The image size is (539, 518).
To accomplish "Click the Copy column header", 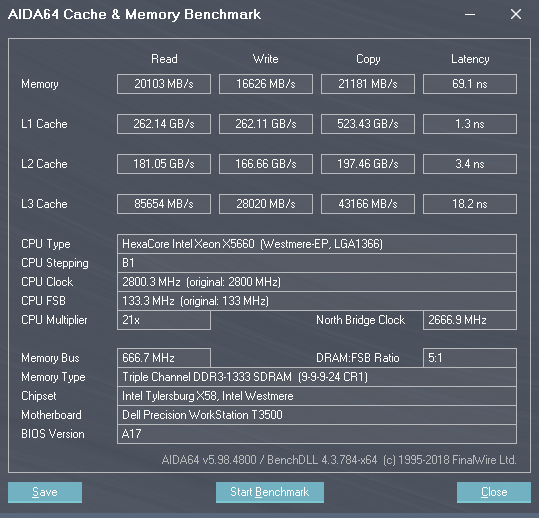I will [x=368, y=59].
